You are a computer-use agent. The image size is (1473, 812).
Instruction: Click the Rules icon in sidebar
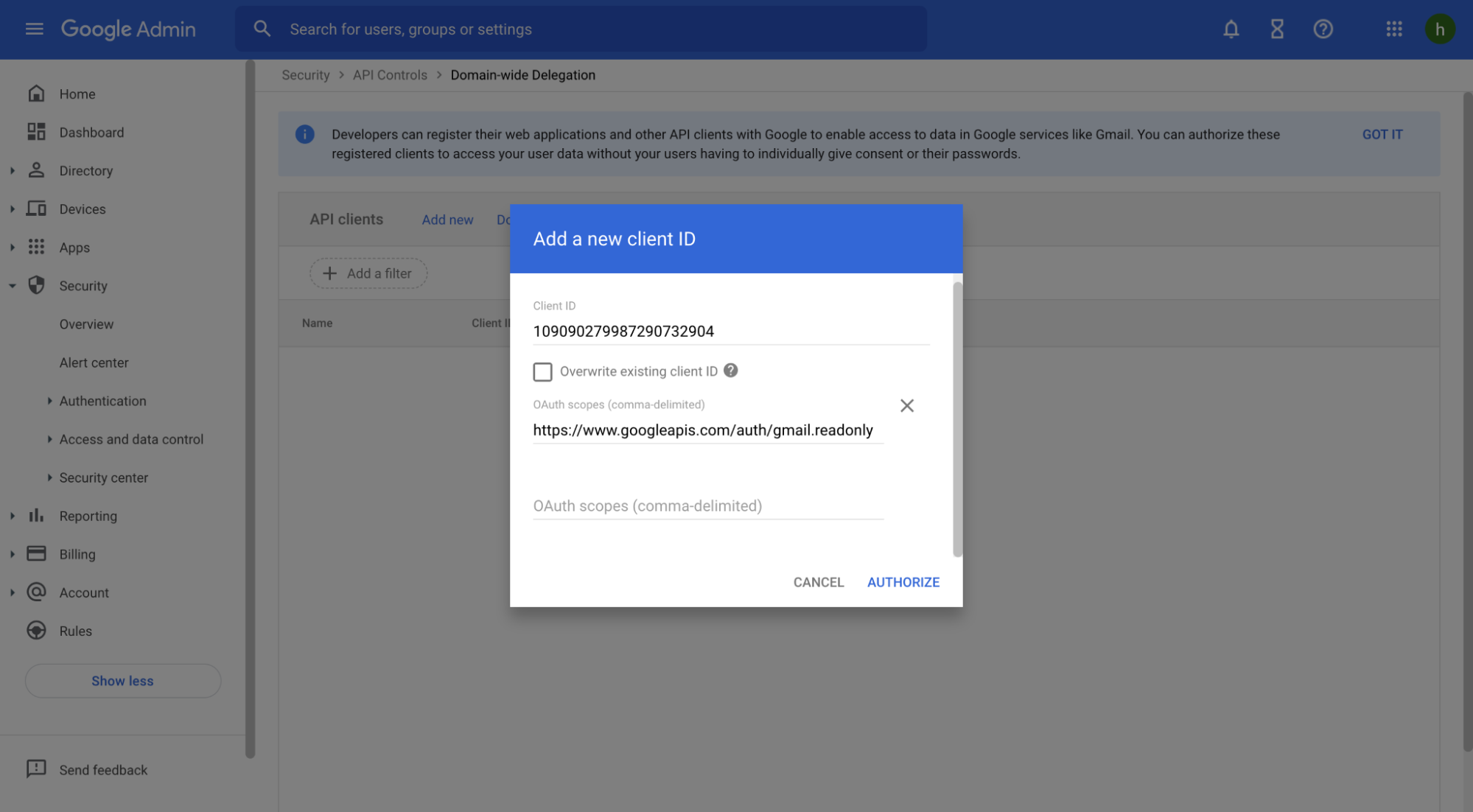pos(36,630)
